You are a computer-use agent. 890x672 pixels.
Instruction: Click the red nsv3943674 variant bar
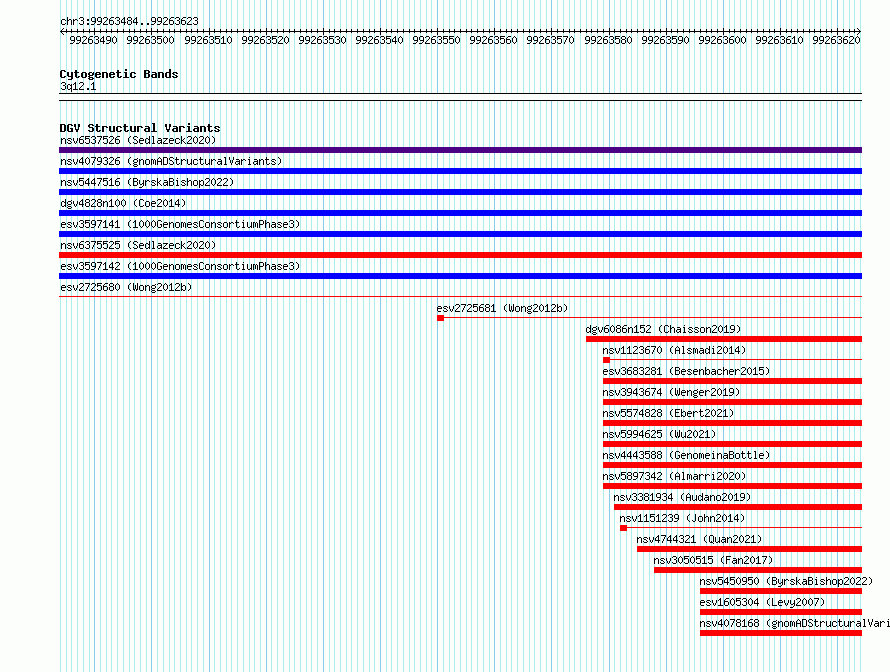pos(732,402)
